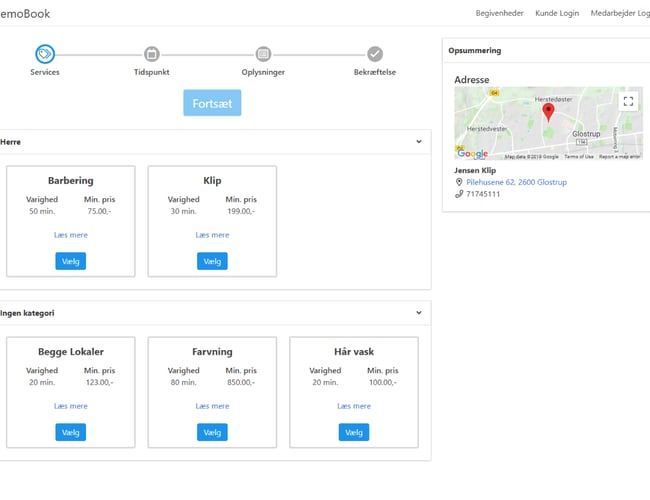
Task: Click the Hår vask card title
Action: click(354, 352)
